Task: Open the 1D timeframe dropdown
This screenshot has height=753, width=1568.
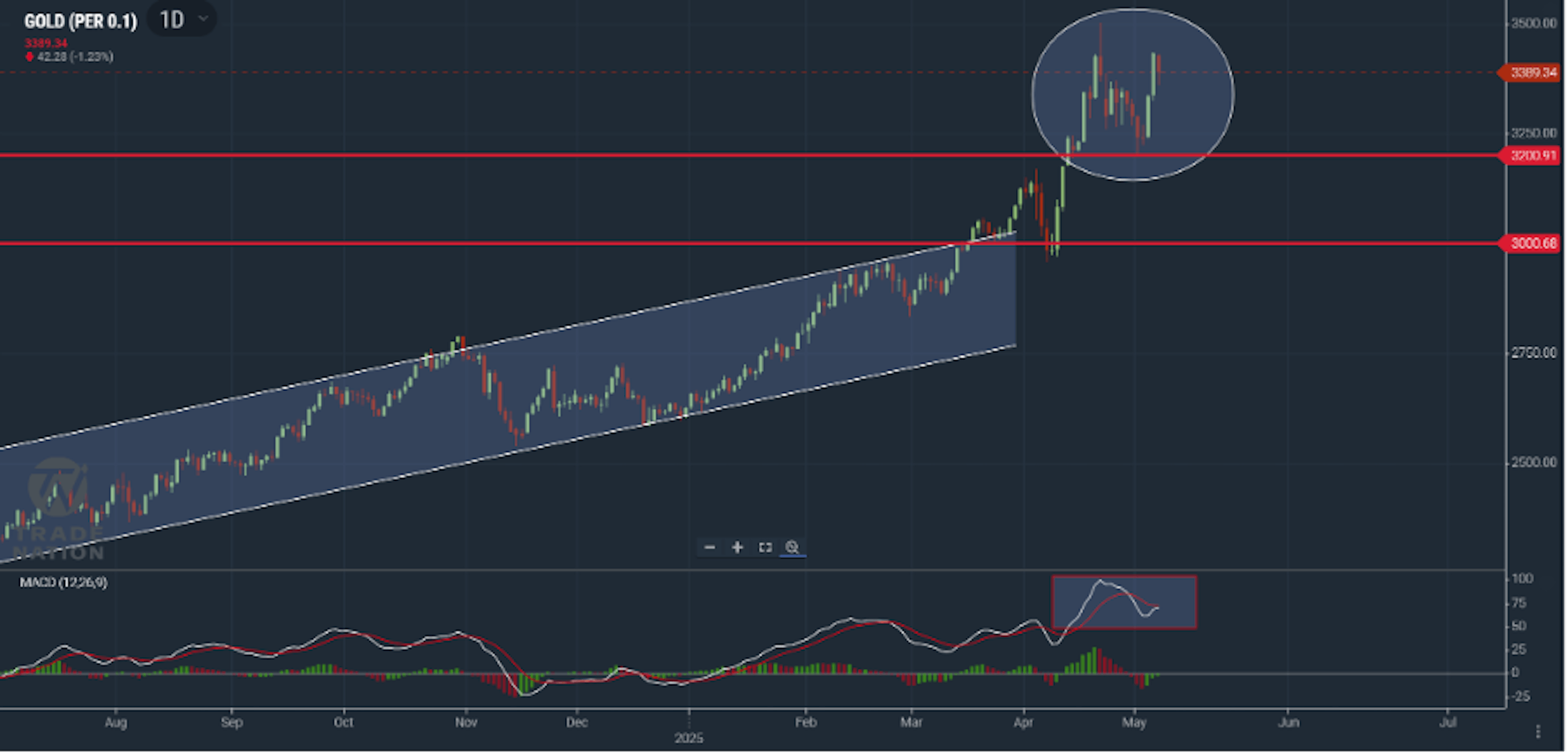Action: click(182, 20)
